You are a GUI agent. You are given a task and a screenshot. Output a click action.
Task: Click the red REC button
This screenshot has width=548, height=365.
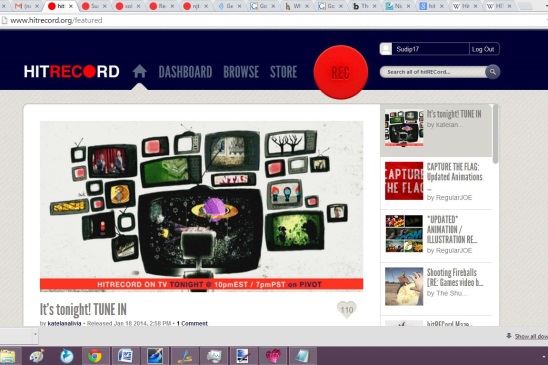point(341,72)
